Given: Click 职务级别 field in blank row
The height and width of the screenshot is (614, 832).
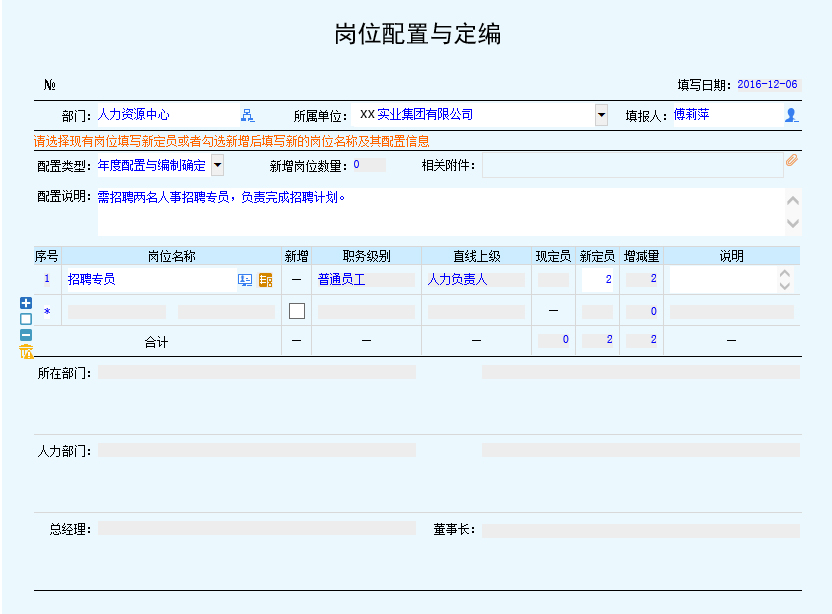Looking at the screenshot, I should 366,312.
